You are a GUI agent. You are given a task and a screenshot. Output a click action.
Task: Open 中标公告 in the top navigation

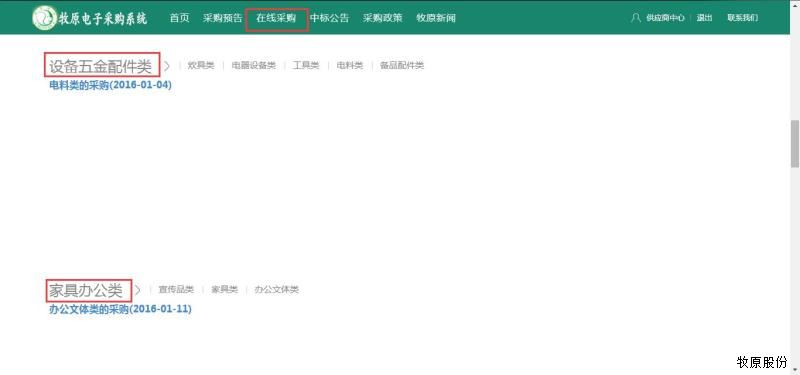tap(330, 18)
